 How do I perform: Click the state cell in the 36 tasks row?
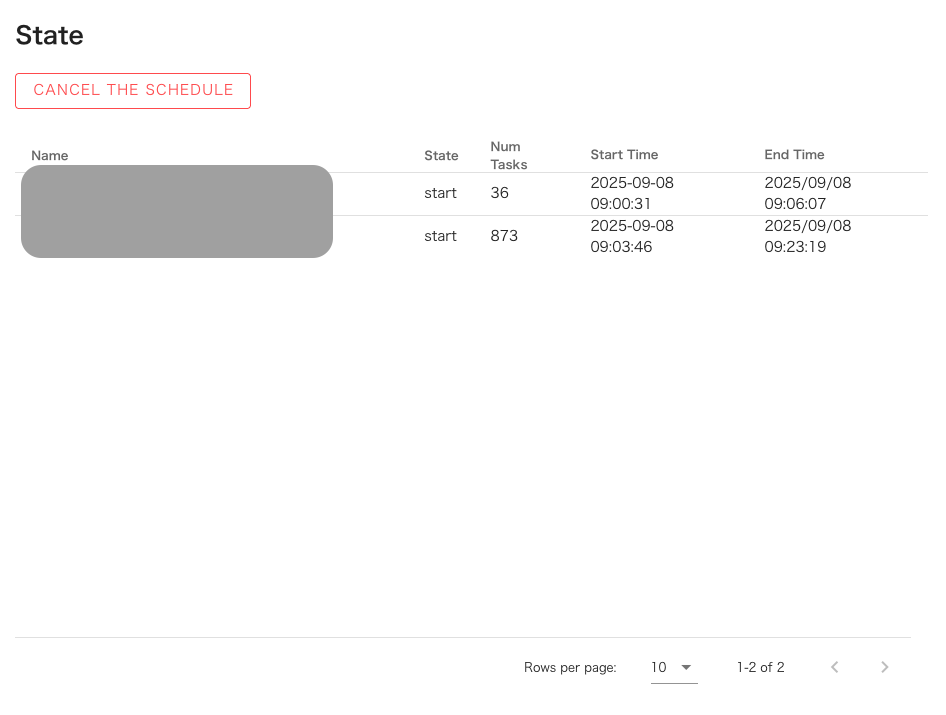(x=440, y=193)
